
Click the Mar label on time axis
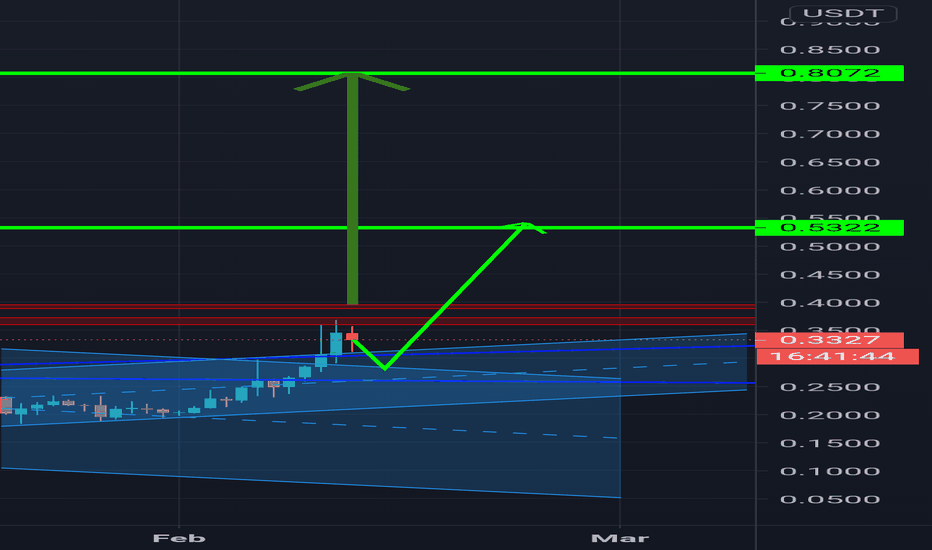pyautogui.click(x=620, y=539)
